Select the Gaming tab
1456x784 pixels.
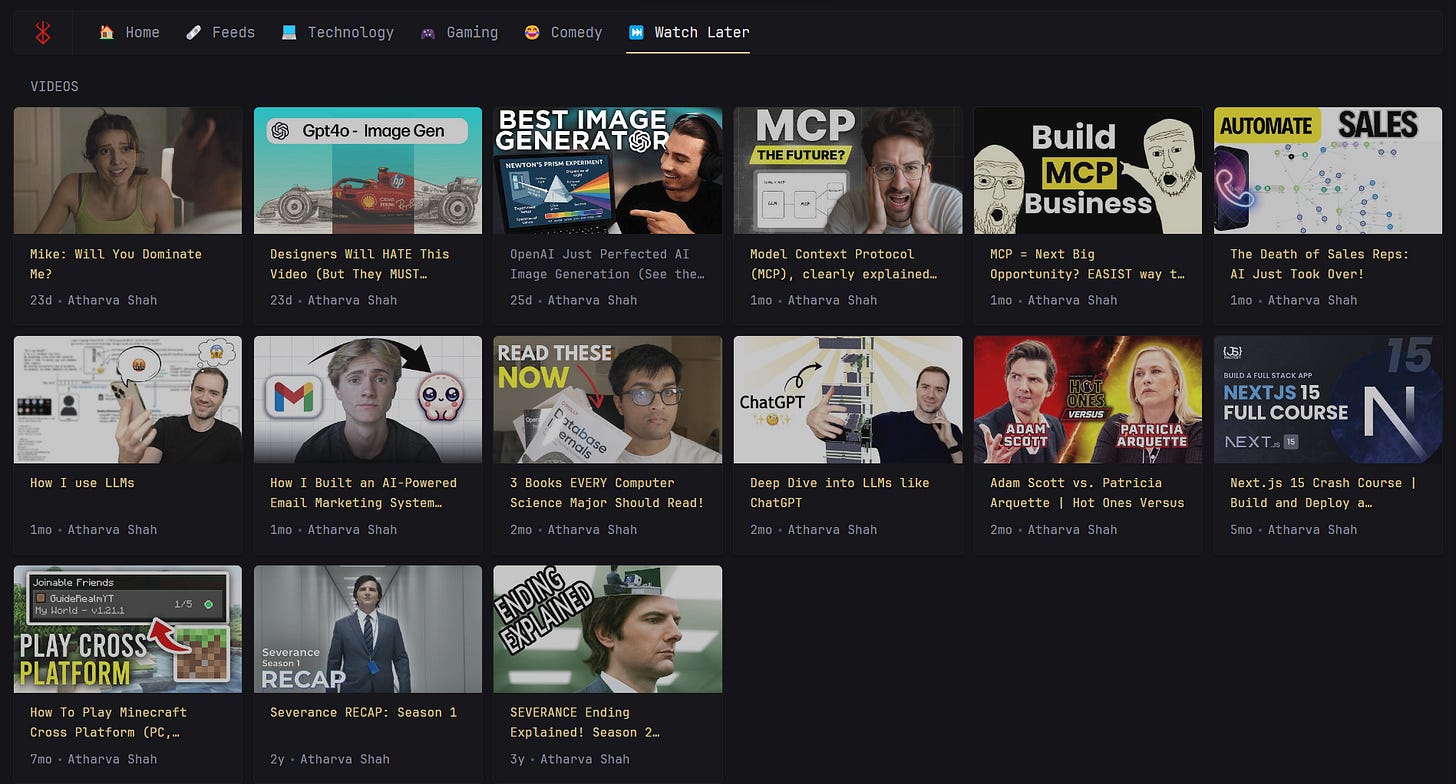458,32
